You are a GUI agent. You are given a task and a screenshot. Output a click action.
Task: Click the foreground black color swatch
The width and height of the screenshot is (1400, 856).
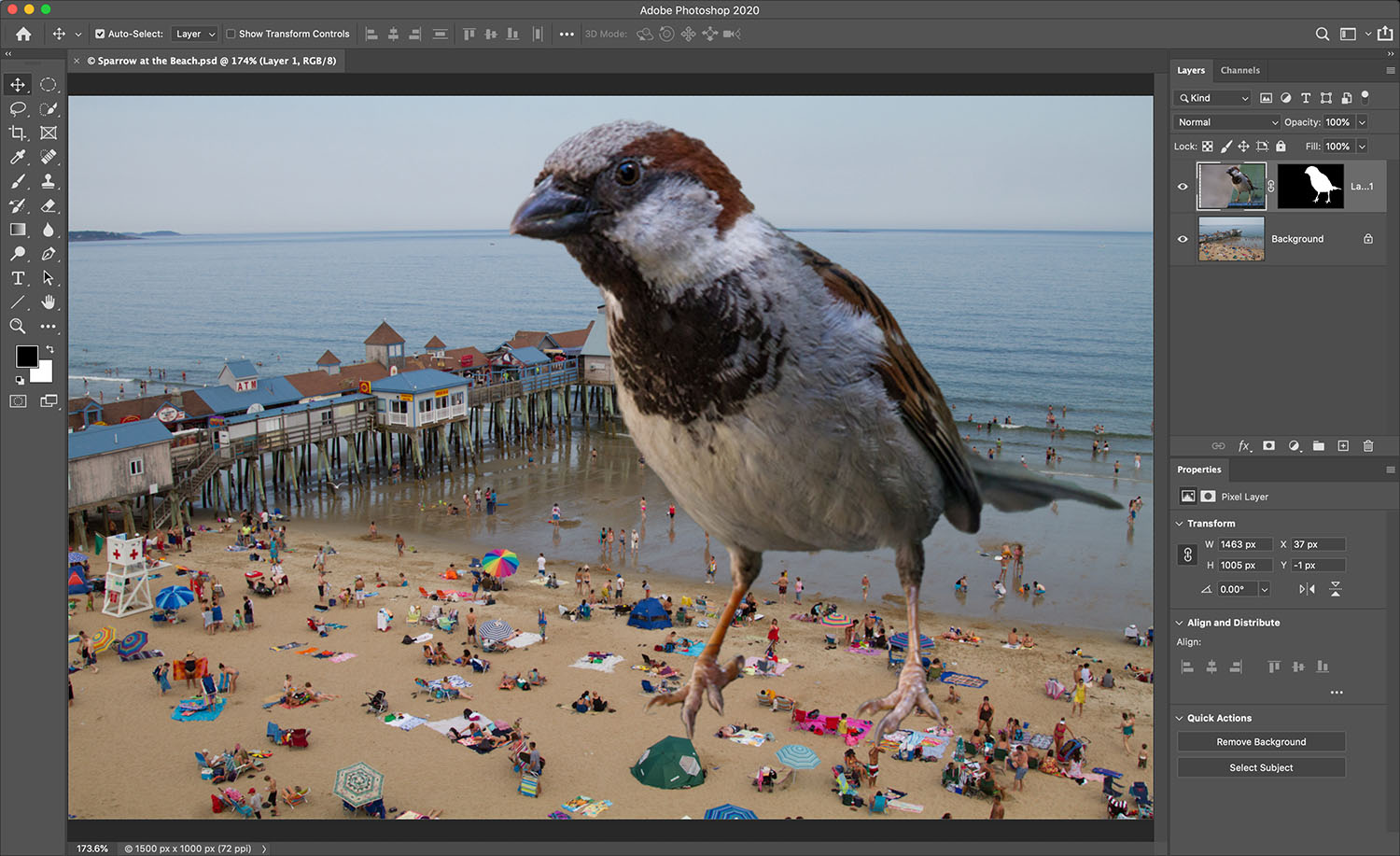[25, 355]
